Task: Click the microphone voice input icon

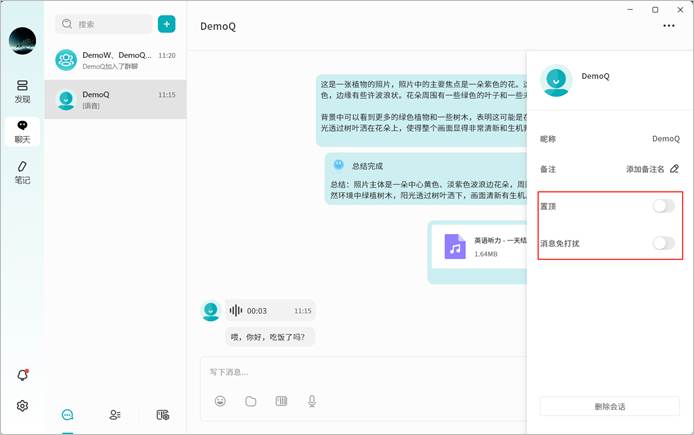Action: (x=312, y=401)
